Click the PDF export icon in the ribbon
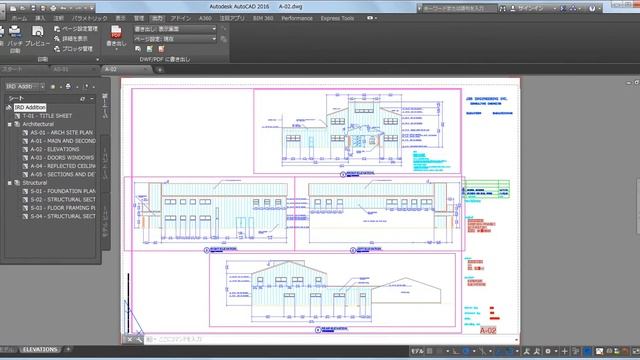 coord(116,32)
